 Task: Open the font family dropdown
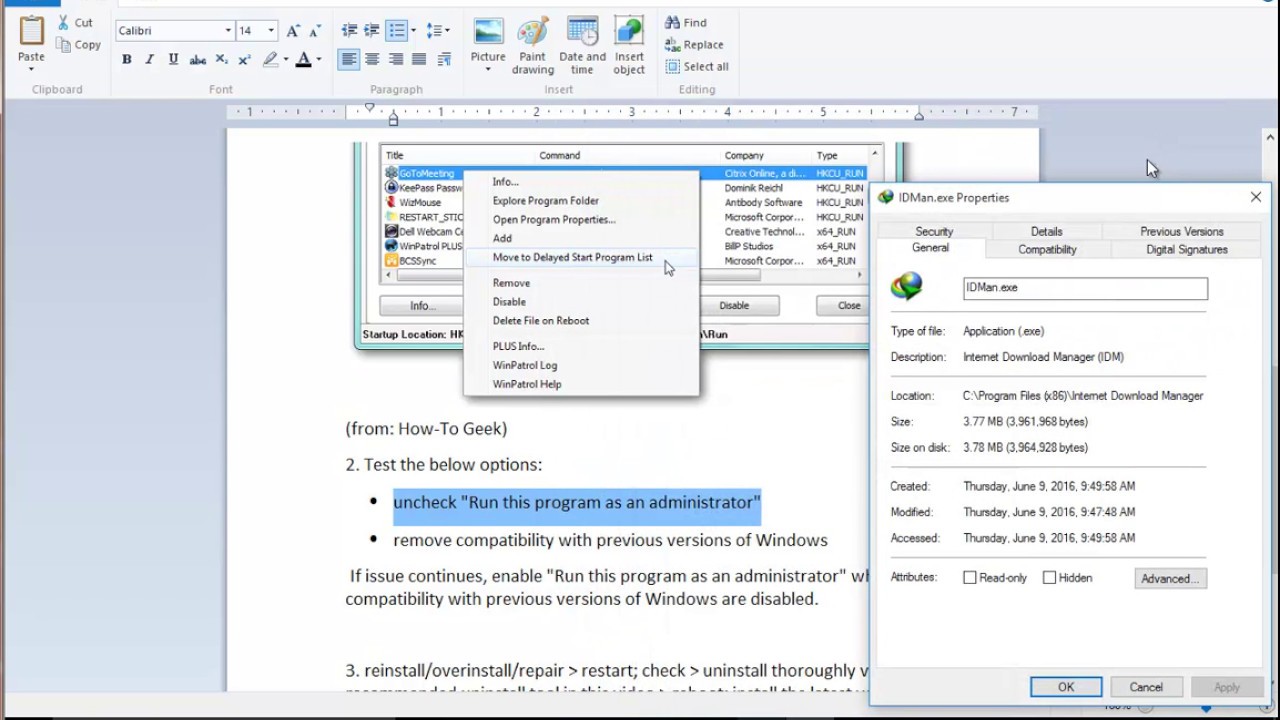[x=228, y=31]
